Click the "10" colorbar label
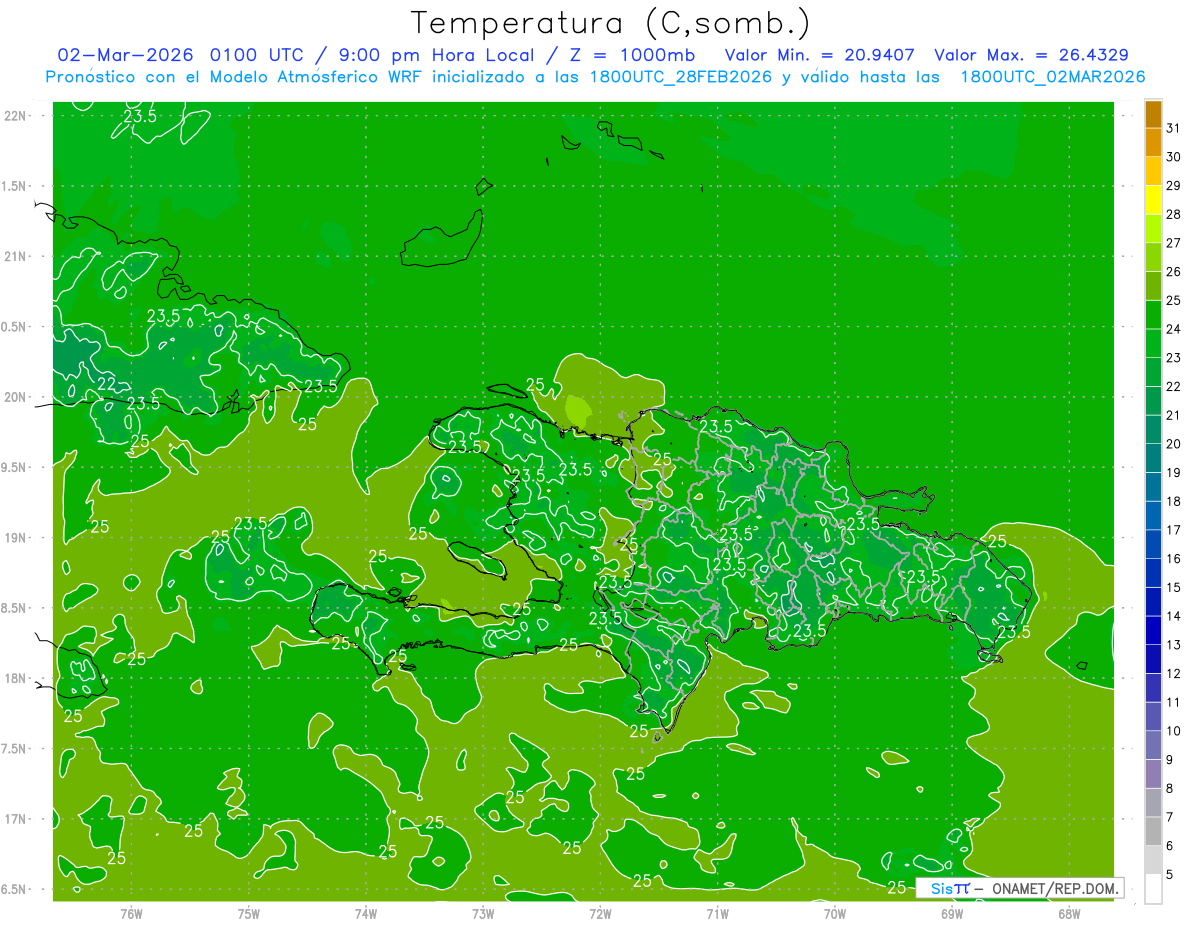The width and height of the screenshot is (1200, 927). point(1174,731)
